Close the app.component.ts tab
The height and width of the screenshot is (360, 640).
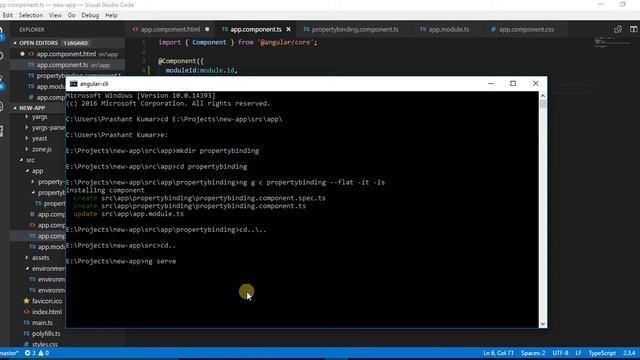point(289,29)
